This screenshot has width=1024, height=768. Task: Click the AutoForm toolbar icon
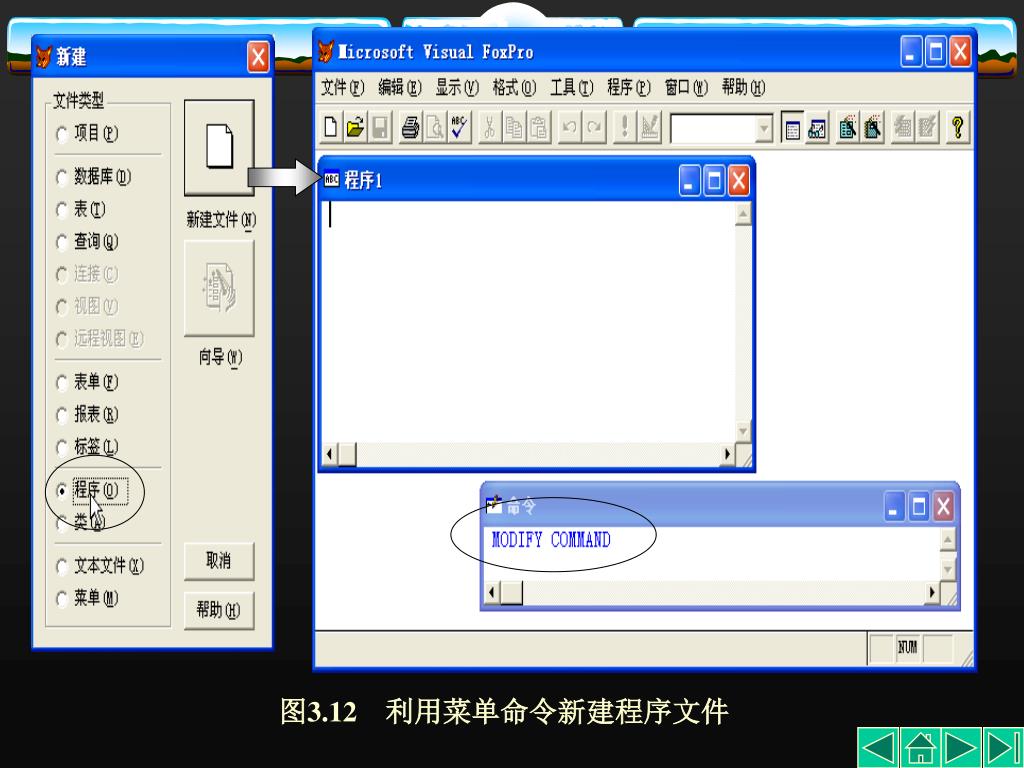click(903, 127)
